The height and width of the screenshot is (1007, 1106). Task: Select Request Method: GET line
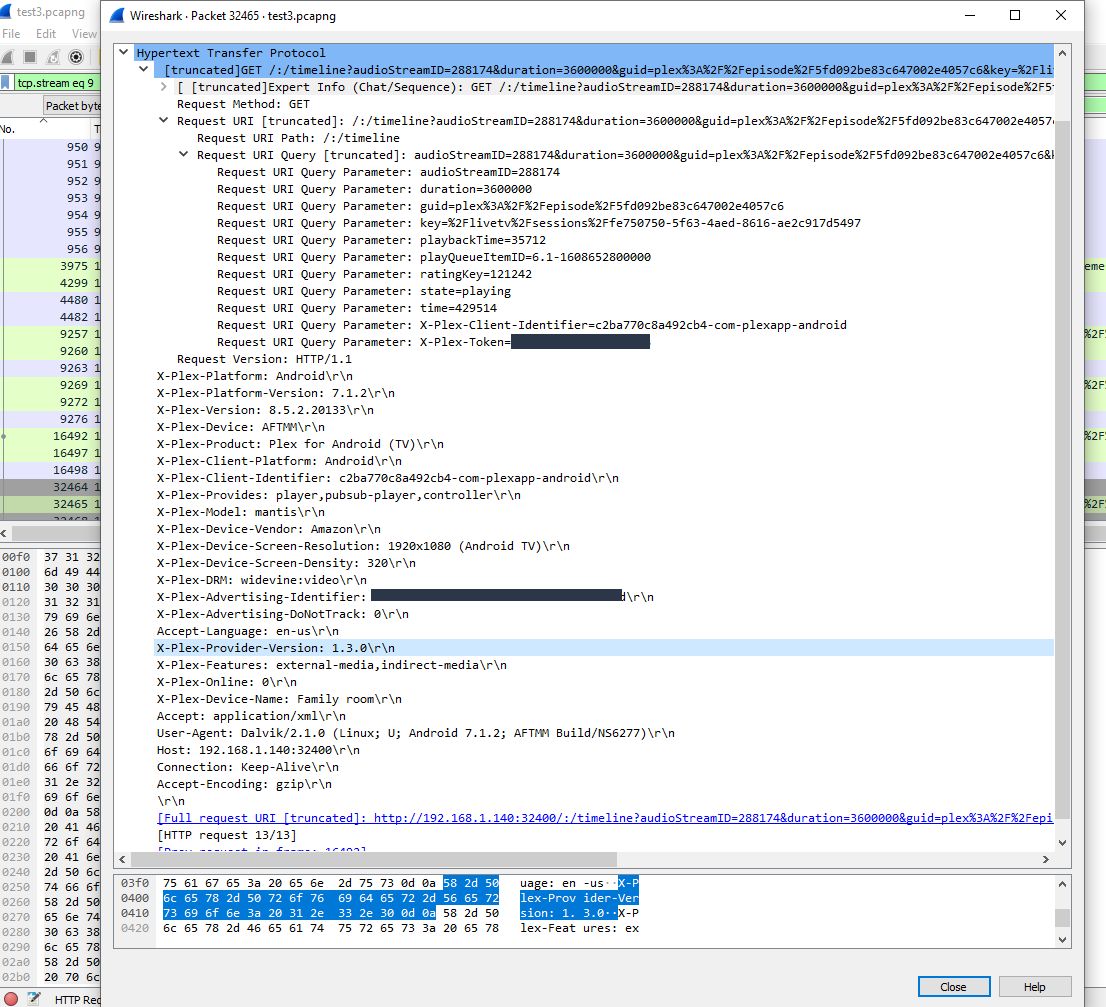(x=243, y=104)
